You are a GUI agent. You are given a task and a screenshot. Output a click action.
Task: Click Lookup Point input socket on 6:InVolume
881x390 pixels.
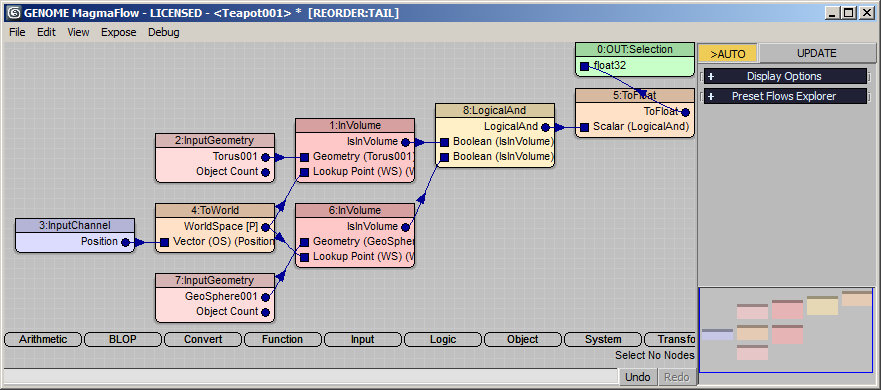[x=305, y=257]
